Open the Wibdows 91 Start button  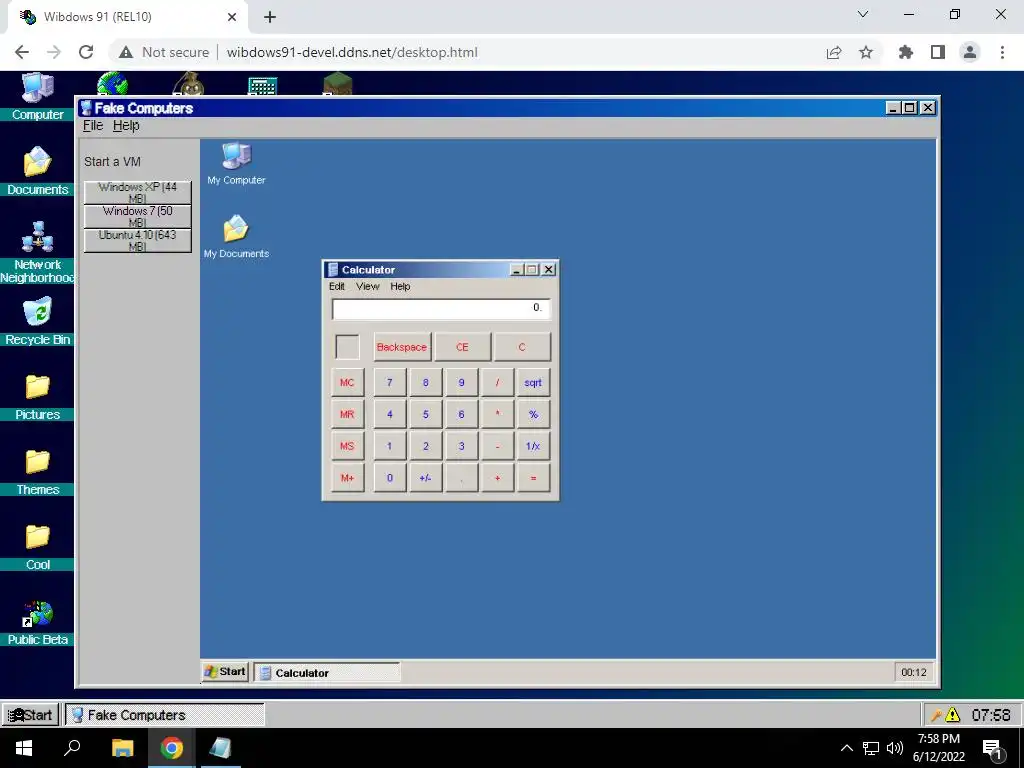(30, 715)
